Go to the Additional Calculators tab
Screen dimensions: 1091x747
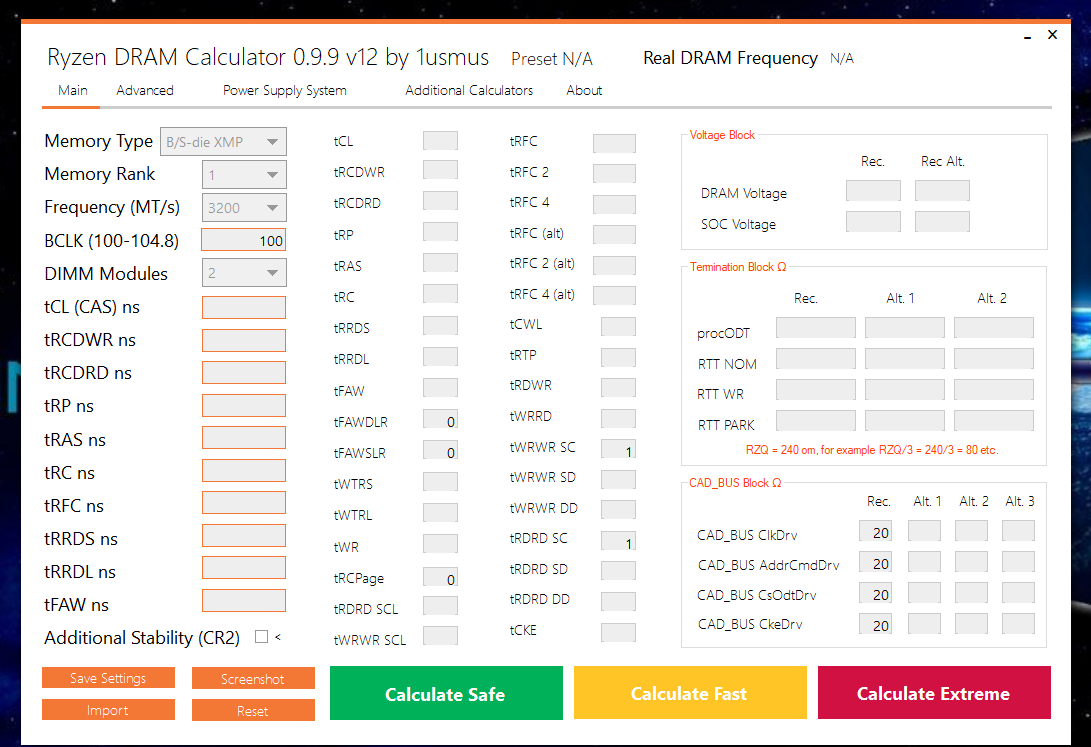tap(469, 90)
